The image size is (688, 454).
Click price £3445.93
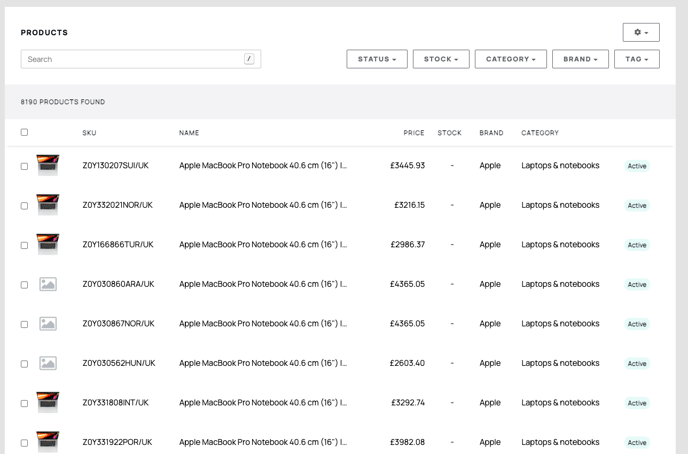point(407,165)
